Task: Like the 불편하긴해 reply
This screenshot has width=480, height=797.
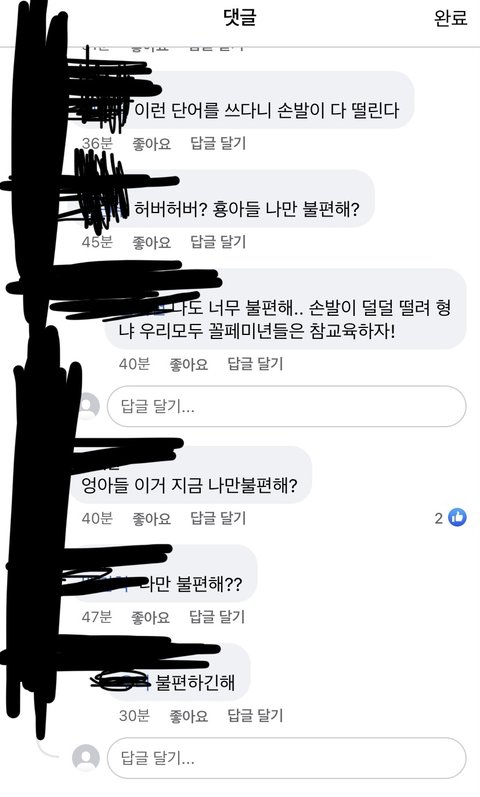Action: 189,716
